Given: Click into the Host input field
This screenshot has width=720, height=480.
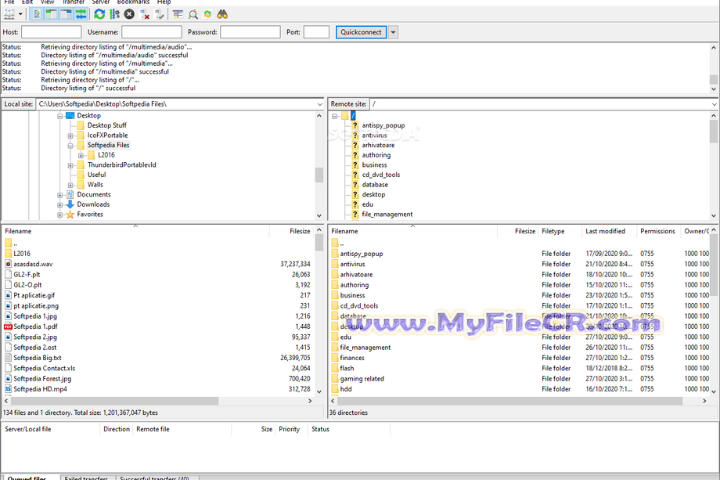Looking at the screenshot, I should pos(51,32).
